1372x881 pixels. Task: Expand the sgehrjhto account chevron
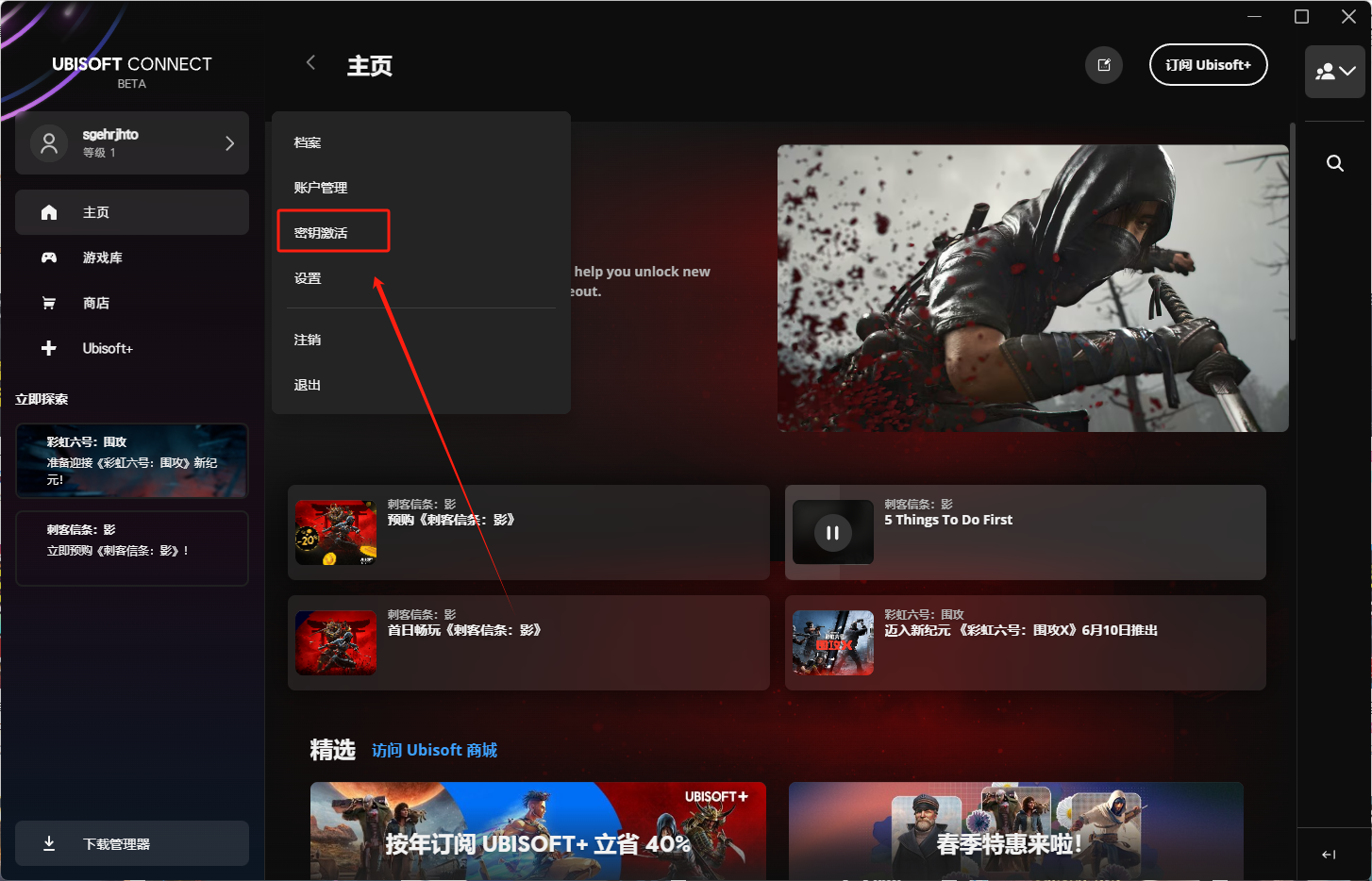tap(229, 143)
